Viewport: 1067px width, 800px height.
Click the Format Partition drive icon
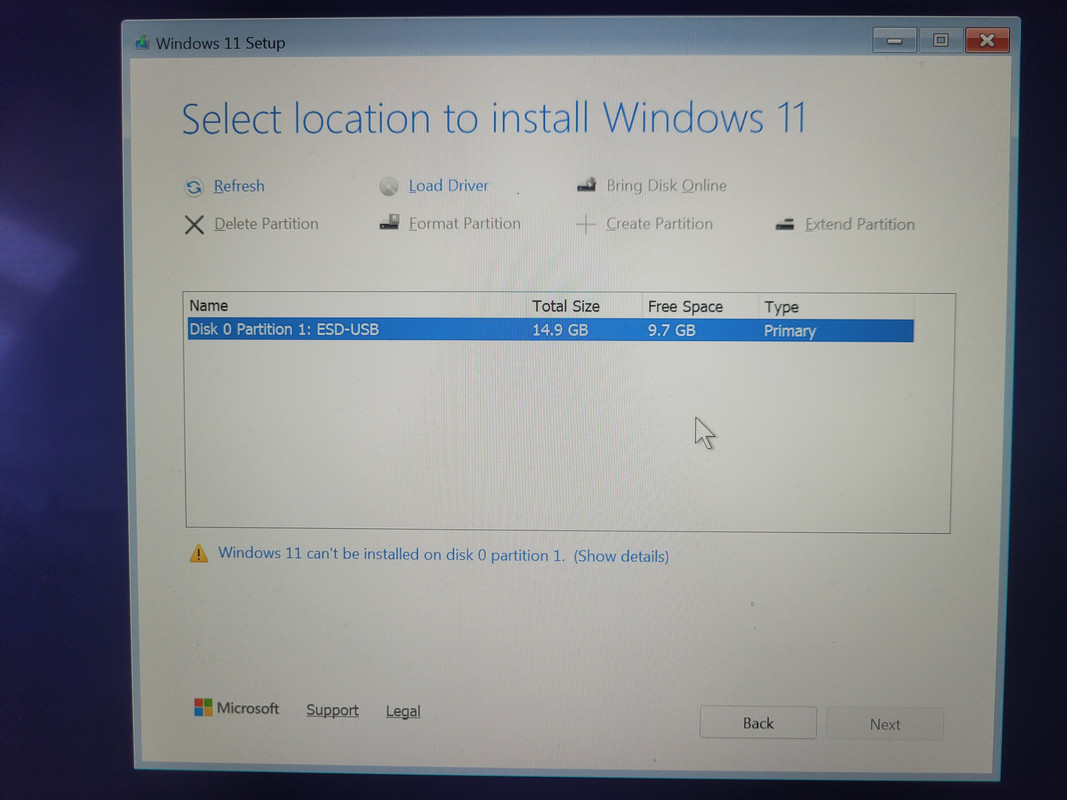[389, 222]
